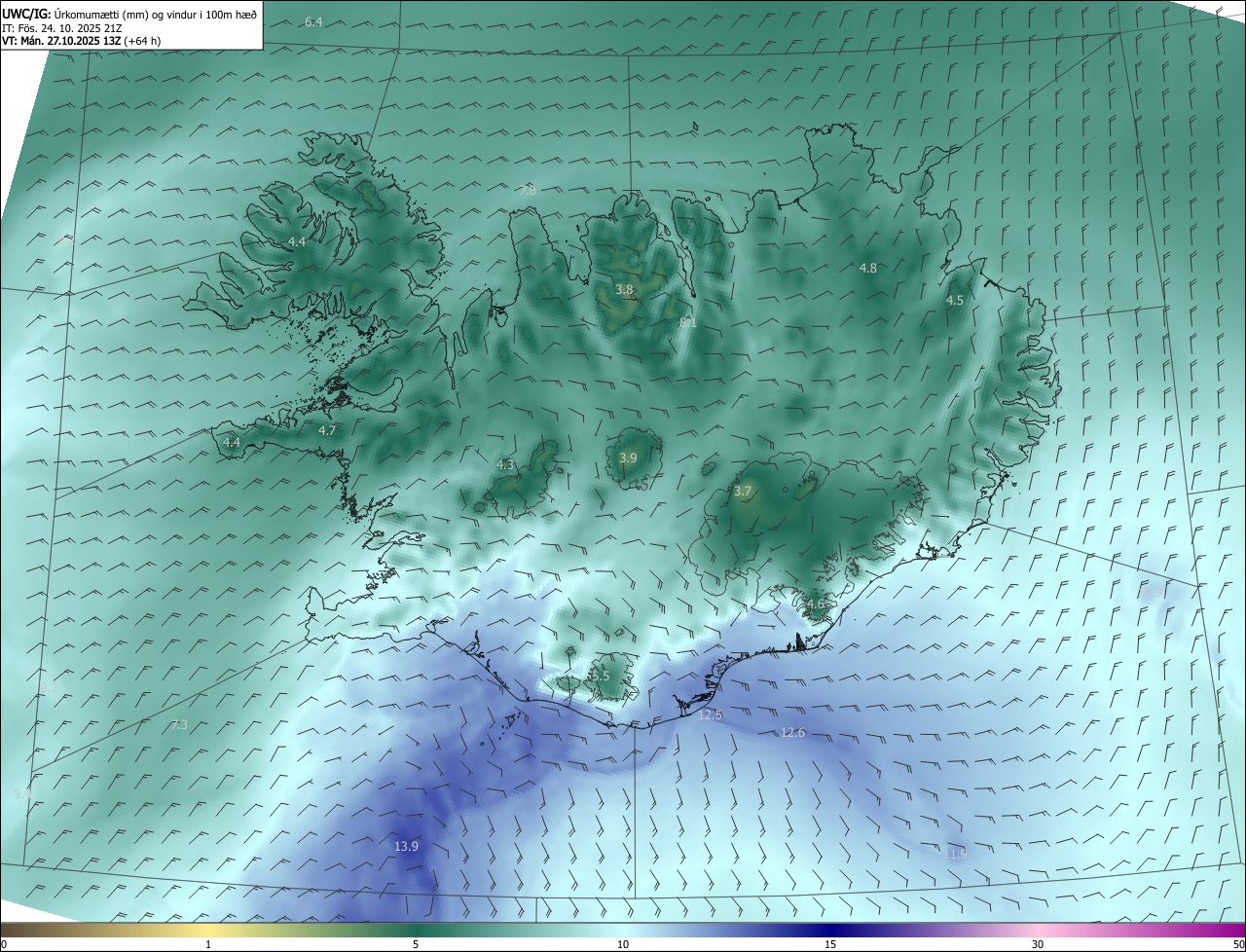
Task: Click the '4.7' value label
Action: (327, 430)
